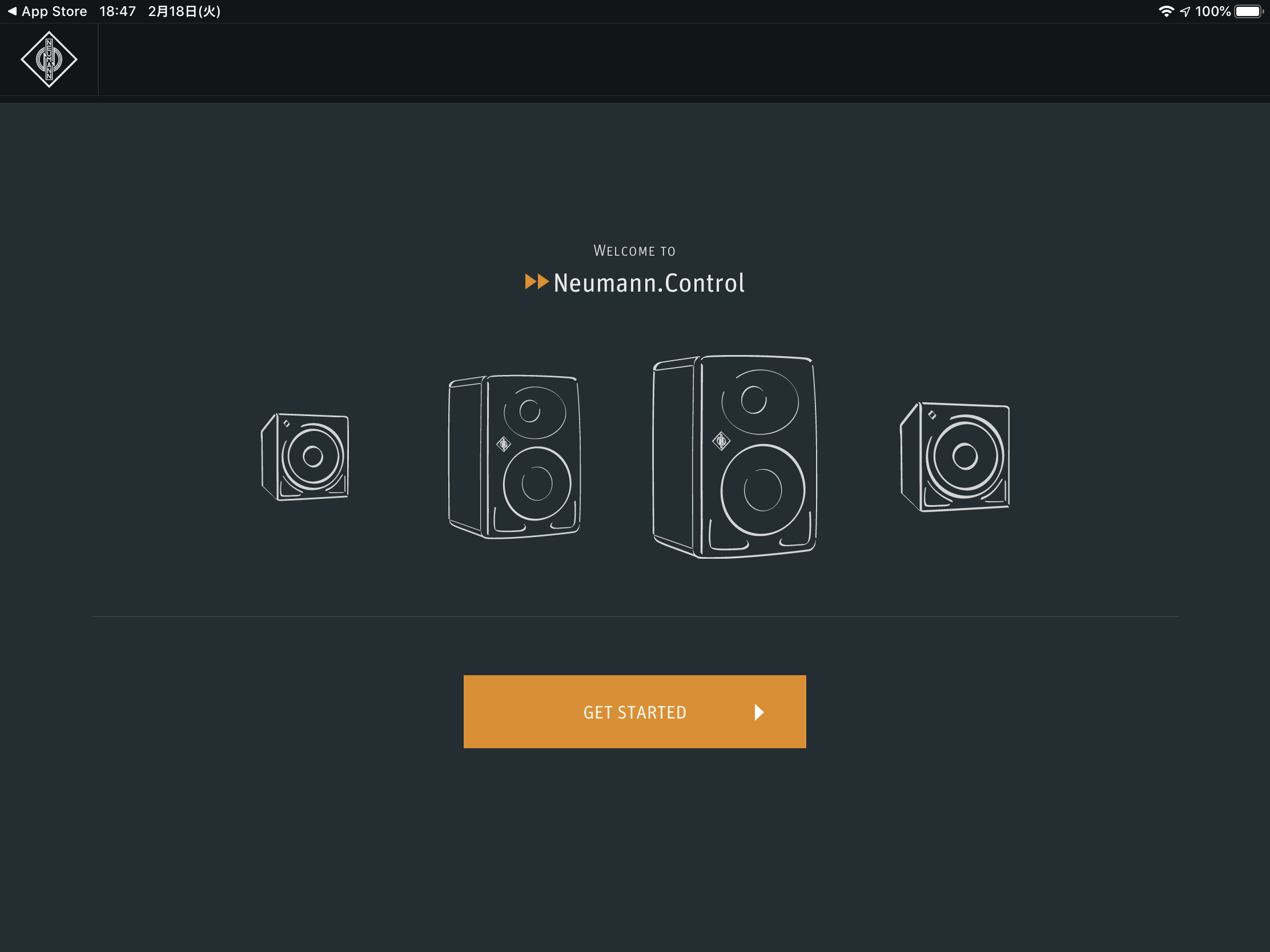Image resolution: width=1270 pixels, height=952 pixels.
Task: Tap the date 2月18日(火) in status bar
Action: coord(184,11)
